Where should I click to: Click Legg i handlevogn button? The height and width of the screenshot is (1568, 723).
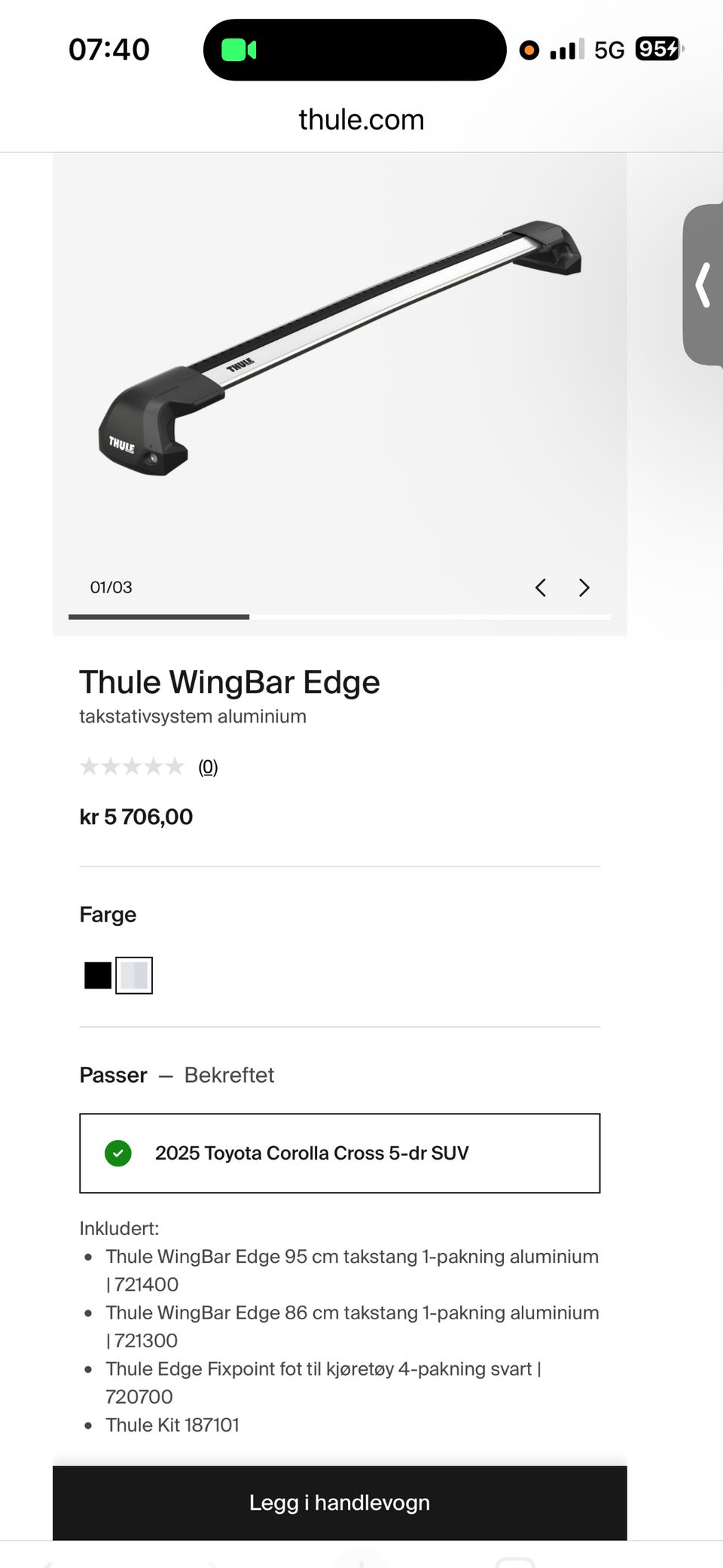[340, 1502]
